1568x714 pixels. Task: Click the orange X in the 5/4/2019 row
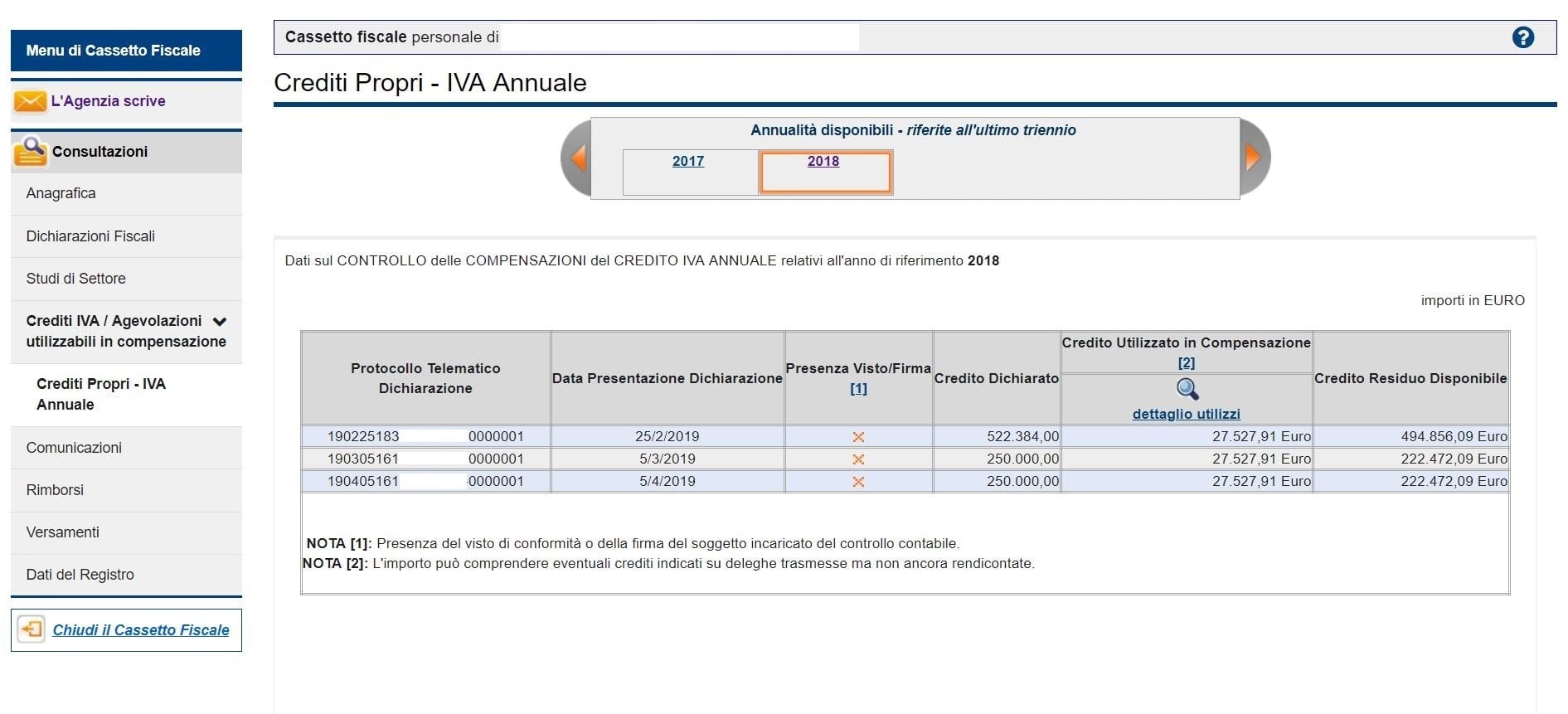click(858, 482)
